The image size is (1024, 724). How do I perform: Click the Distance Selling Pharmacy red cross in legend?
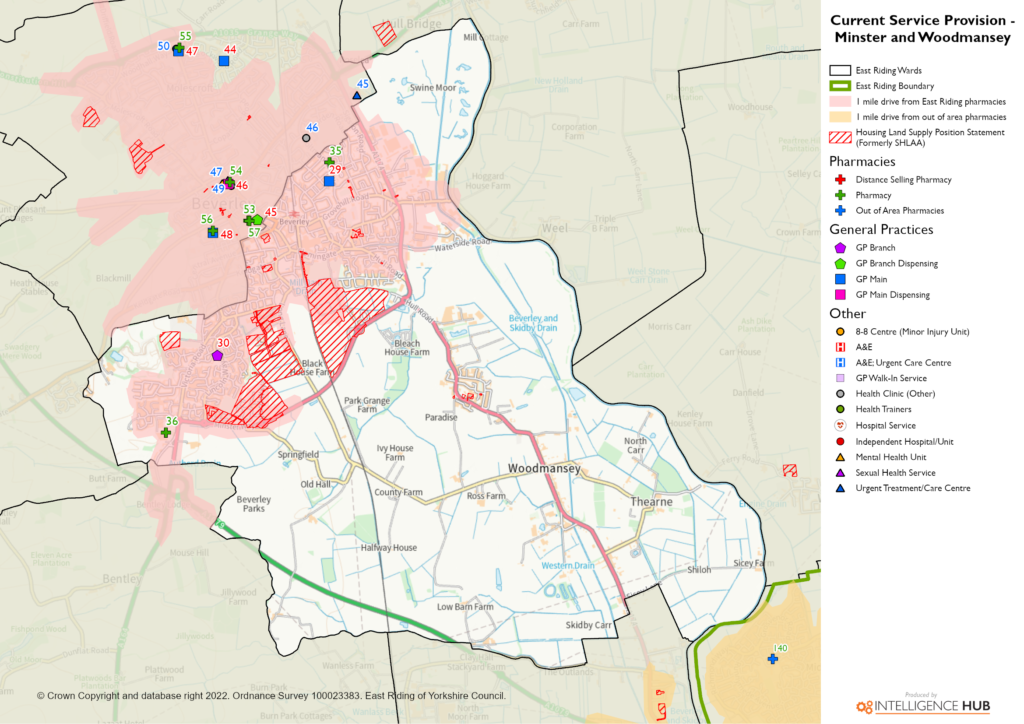pyautogui.click(x=840, y=180)
